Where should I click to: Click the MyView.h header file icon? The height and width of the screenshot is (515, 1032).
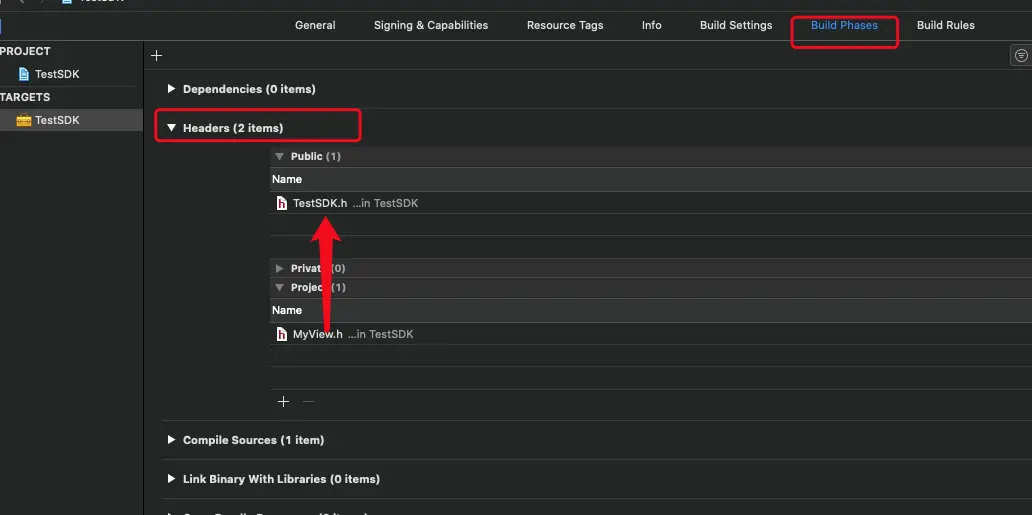point(282,334)
